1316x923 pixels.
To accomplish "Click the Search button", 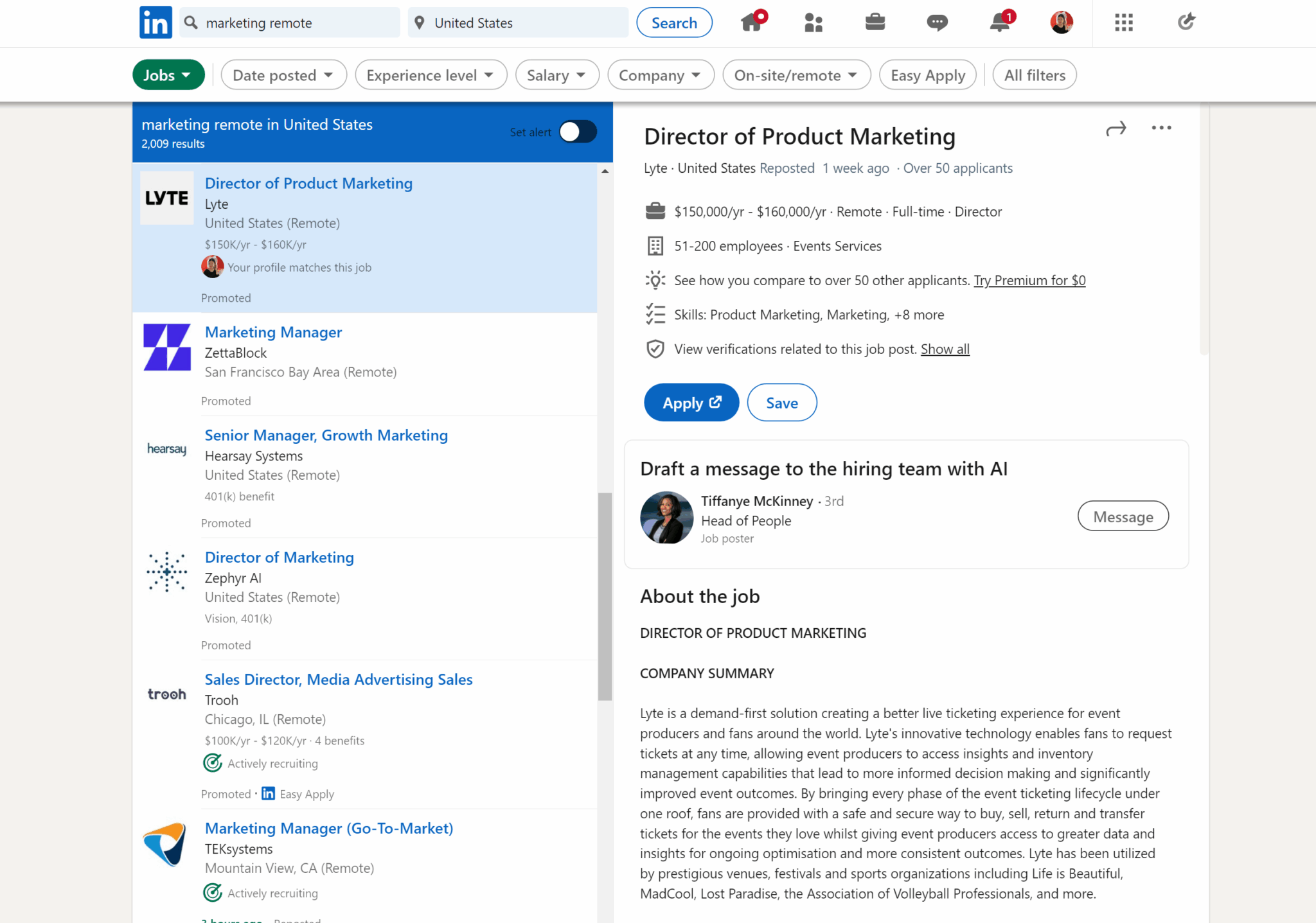I will 674,22.
